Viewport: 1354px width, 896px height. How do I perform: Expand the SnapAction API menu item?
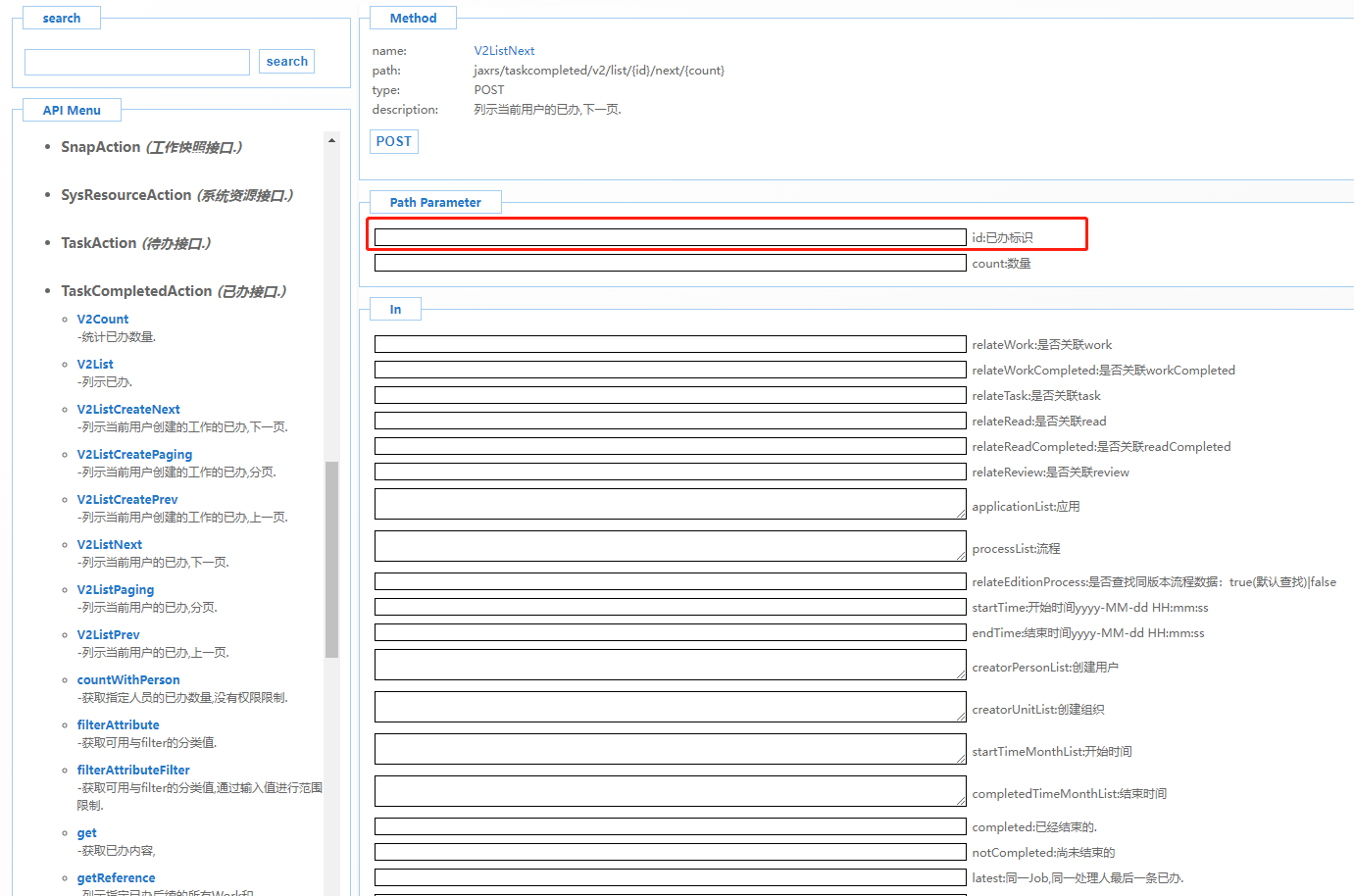151,147
